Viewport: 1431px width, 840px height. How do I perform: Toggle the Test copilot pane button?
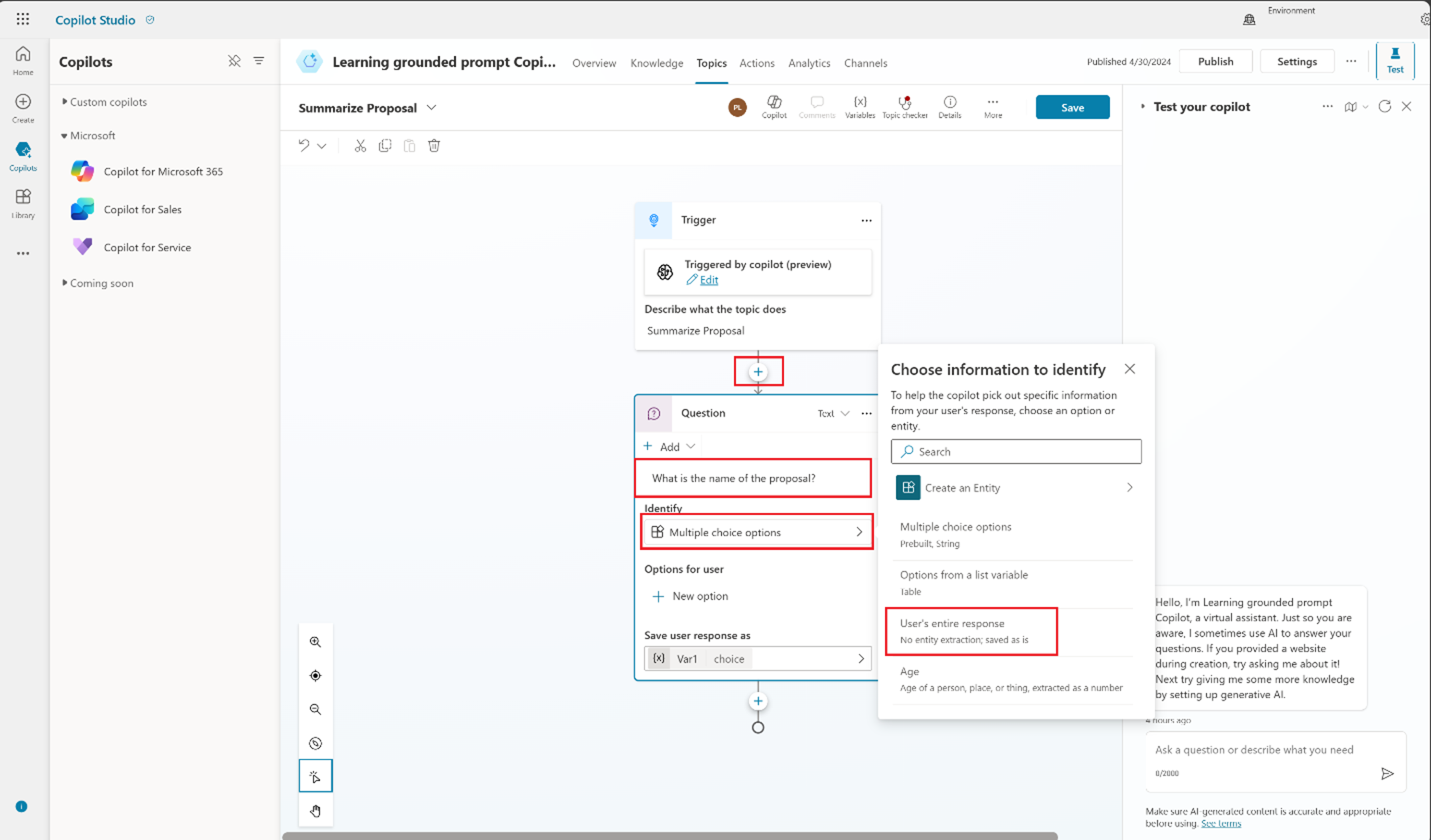[1395, 60]
